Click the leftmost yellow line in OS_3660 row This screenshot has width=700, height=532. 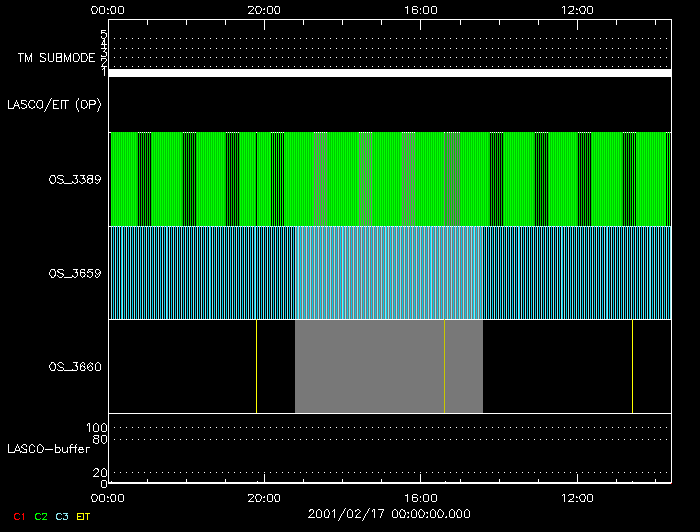[257, 367]
